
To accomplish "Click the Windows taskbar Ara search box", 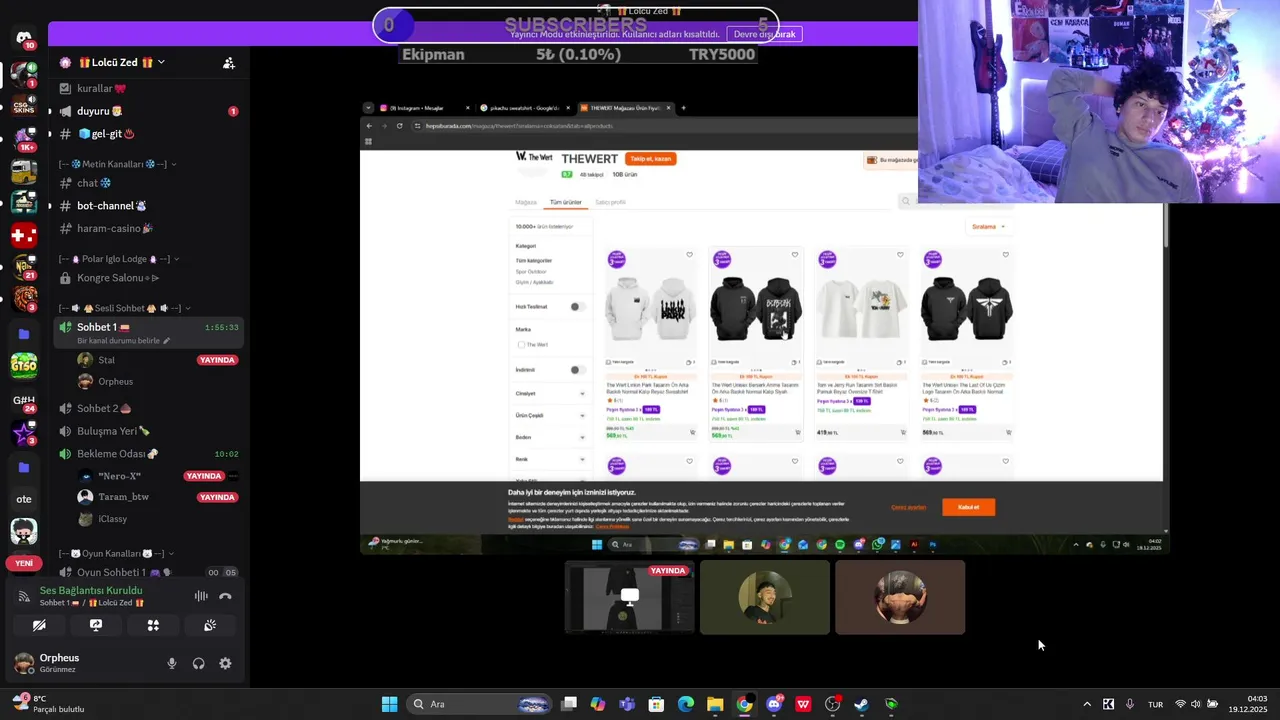I will point(481,704).
